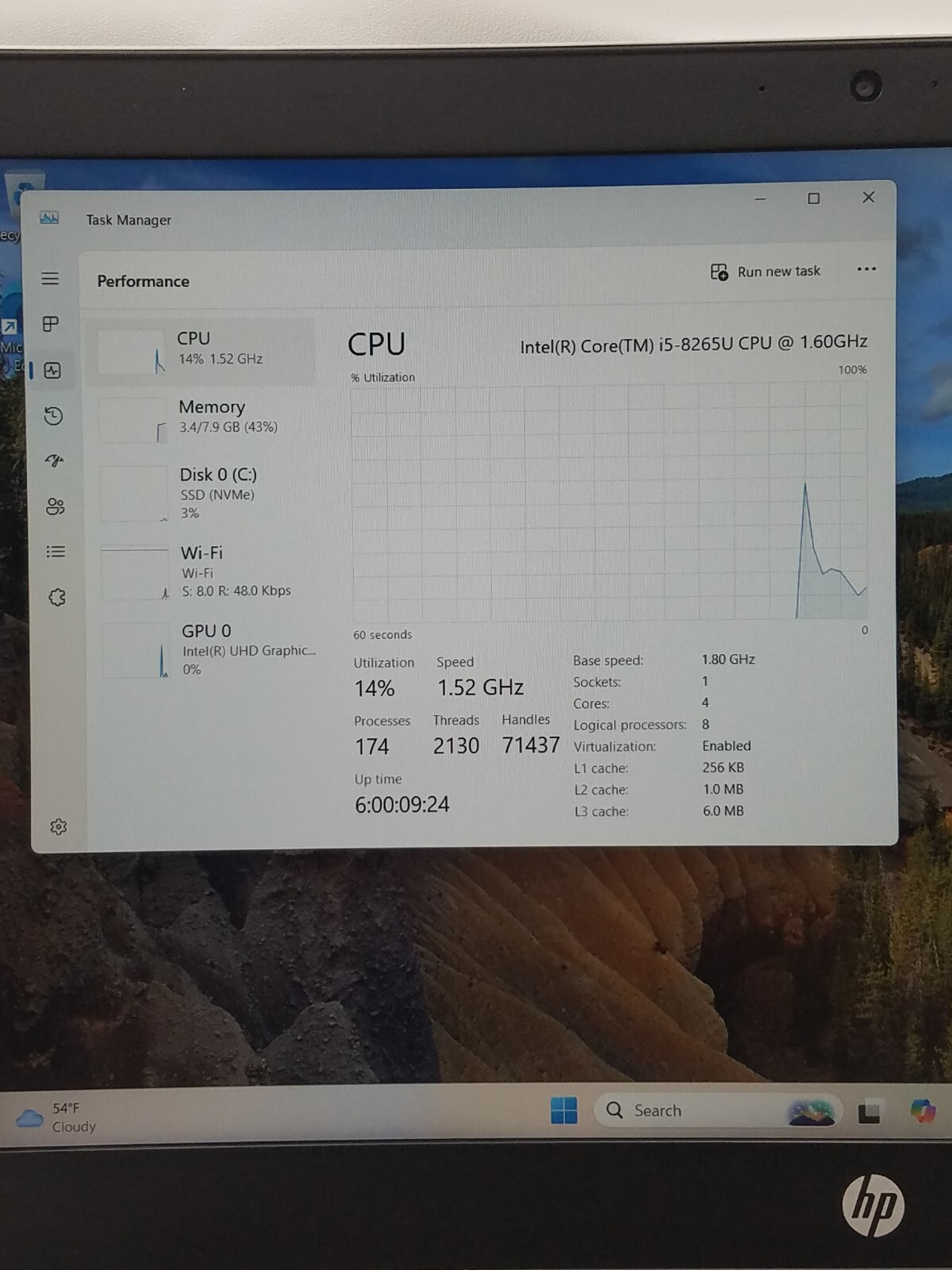Click the 71437 handles count

(531, 745)
